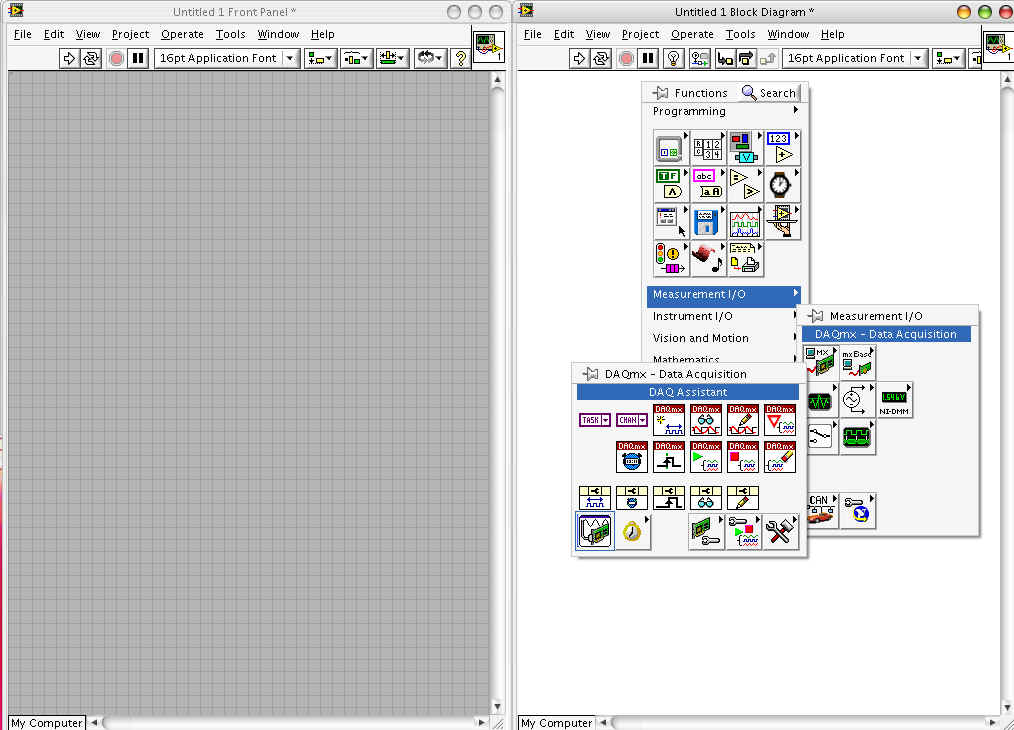Open the DAQmx Advanced tools palette
1014x730 pixels.
779,531
